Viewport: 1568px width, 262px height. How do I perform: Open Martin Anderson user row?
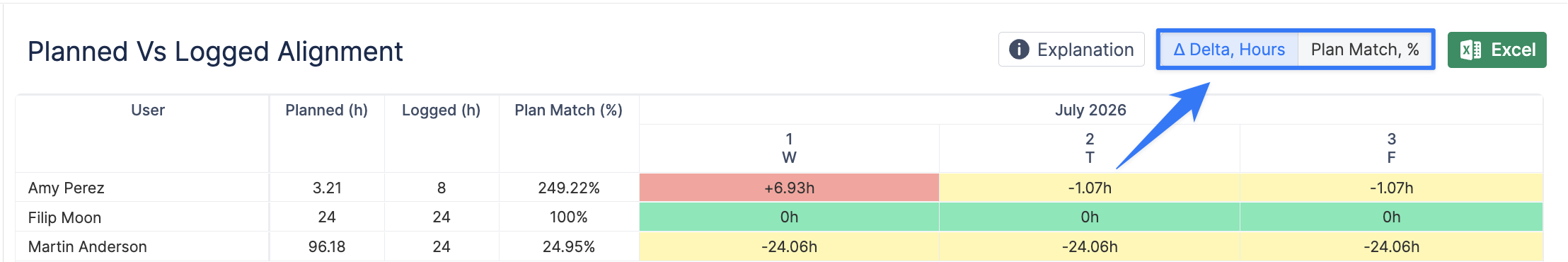88,246
